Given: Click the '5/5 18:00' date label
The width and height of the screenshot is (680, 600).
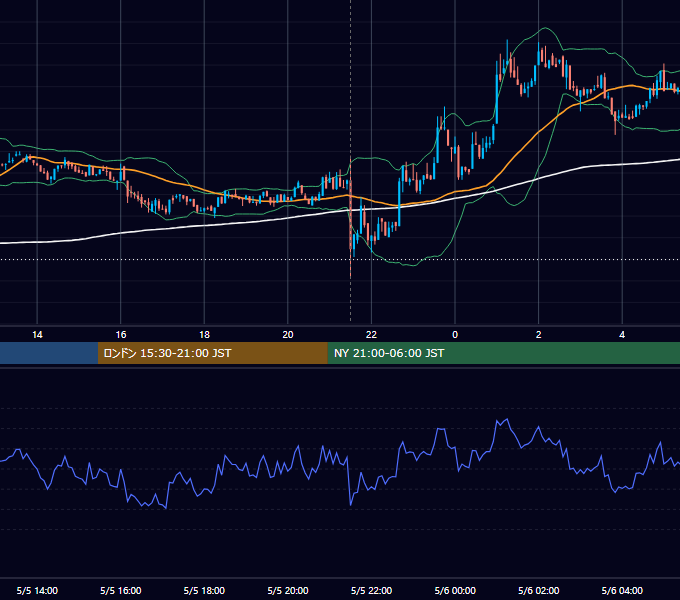Looking at the screenshot, I should pyautogui.click(x=204, y=590).
